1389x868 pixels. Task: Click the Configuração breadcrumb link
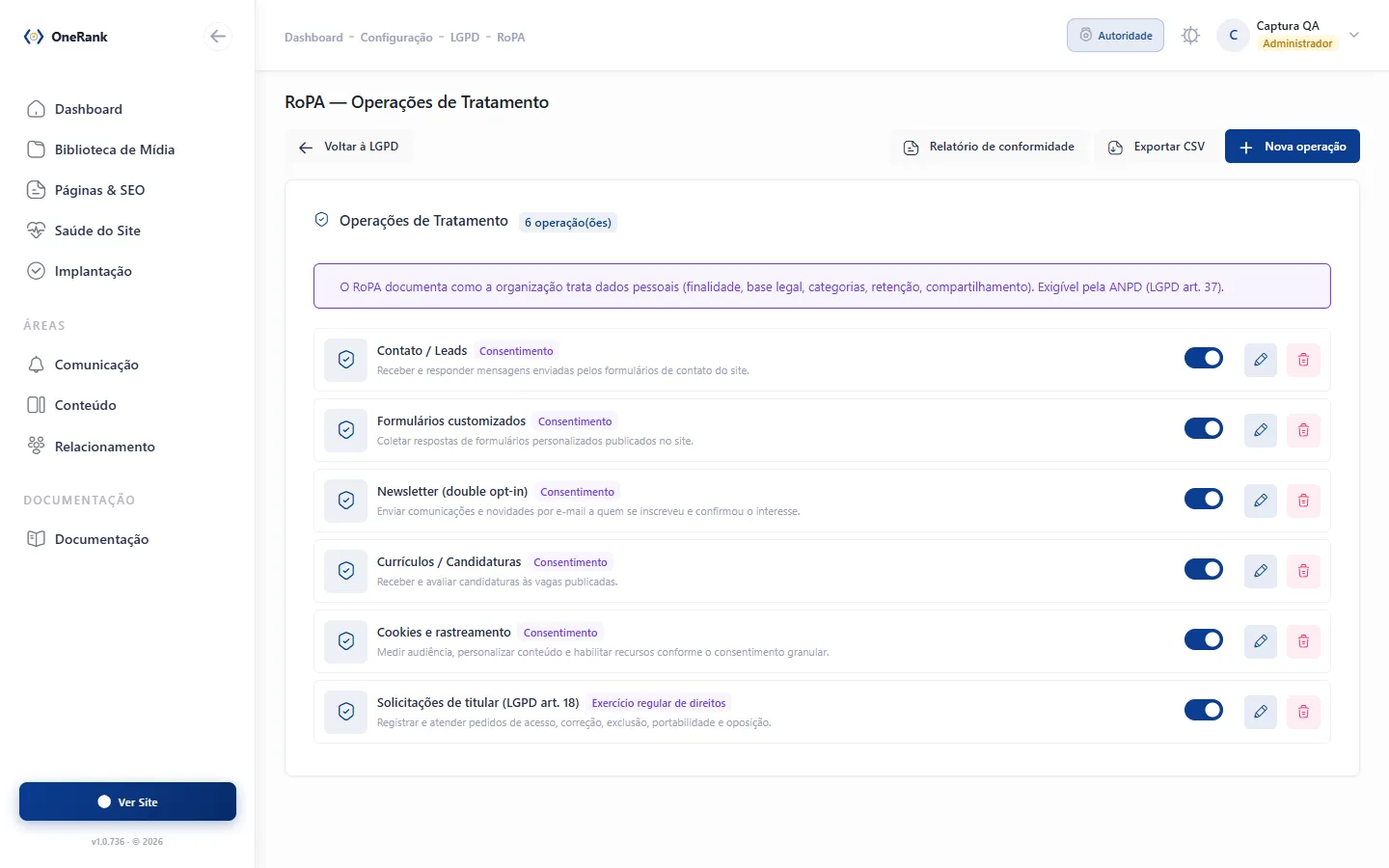click(x=396, y=38)
